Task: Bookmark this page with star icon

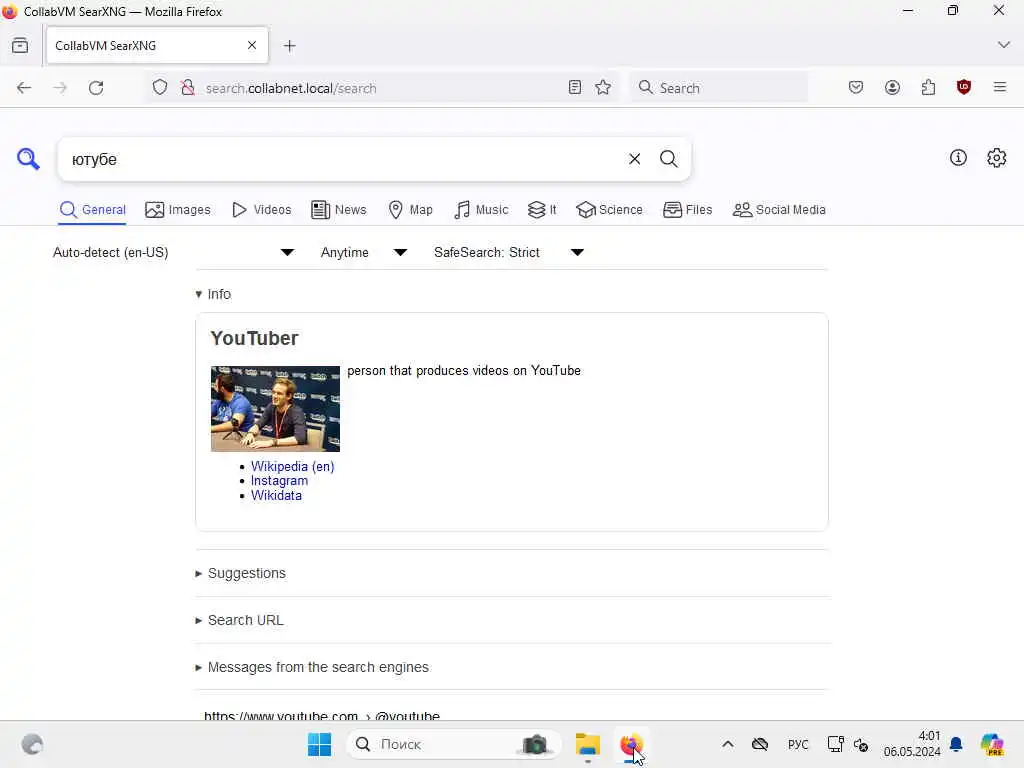Action: (603, 88)
